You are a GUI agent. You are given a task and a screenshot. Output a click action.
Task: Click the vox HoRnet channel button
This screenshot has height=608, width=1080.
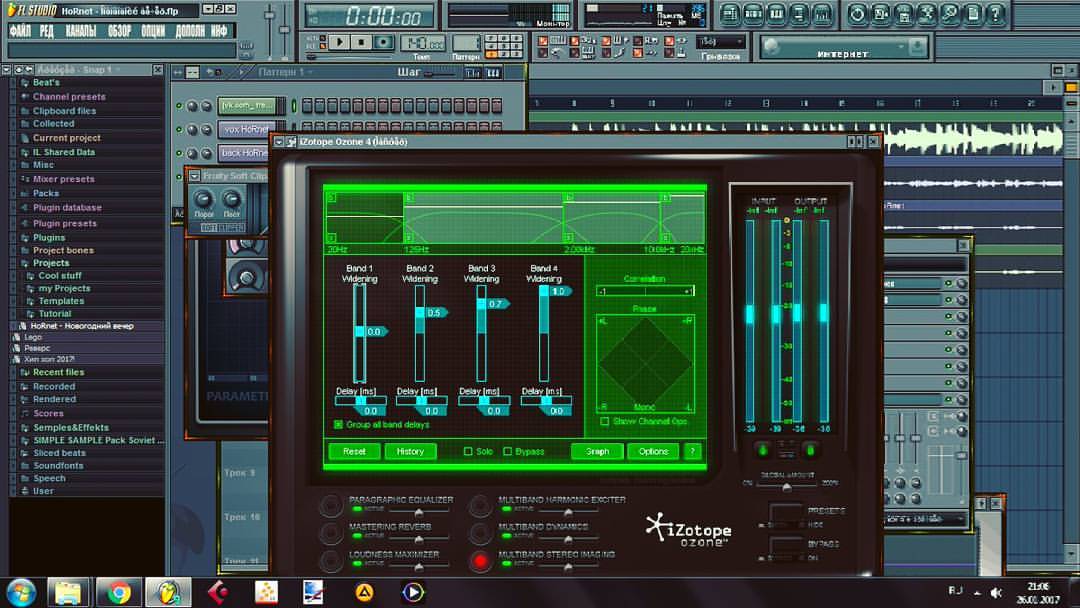click(x=245, y=129)
